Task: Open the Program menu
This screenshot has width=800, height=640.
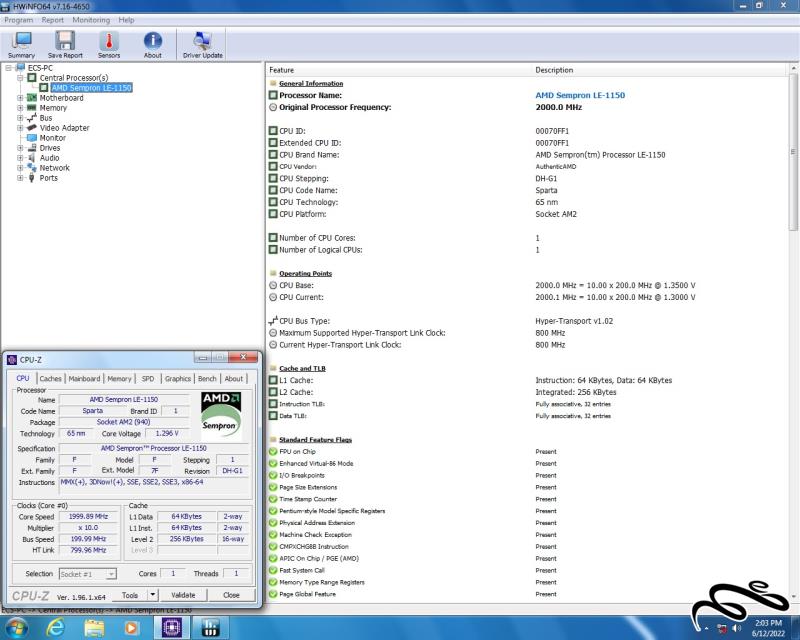Action: [18, 20]
